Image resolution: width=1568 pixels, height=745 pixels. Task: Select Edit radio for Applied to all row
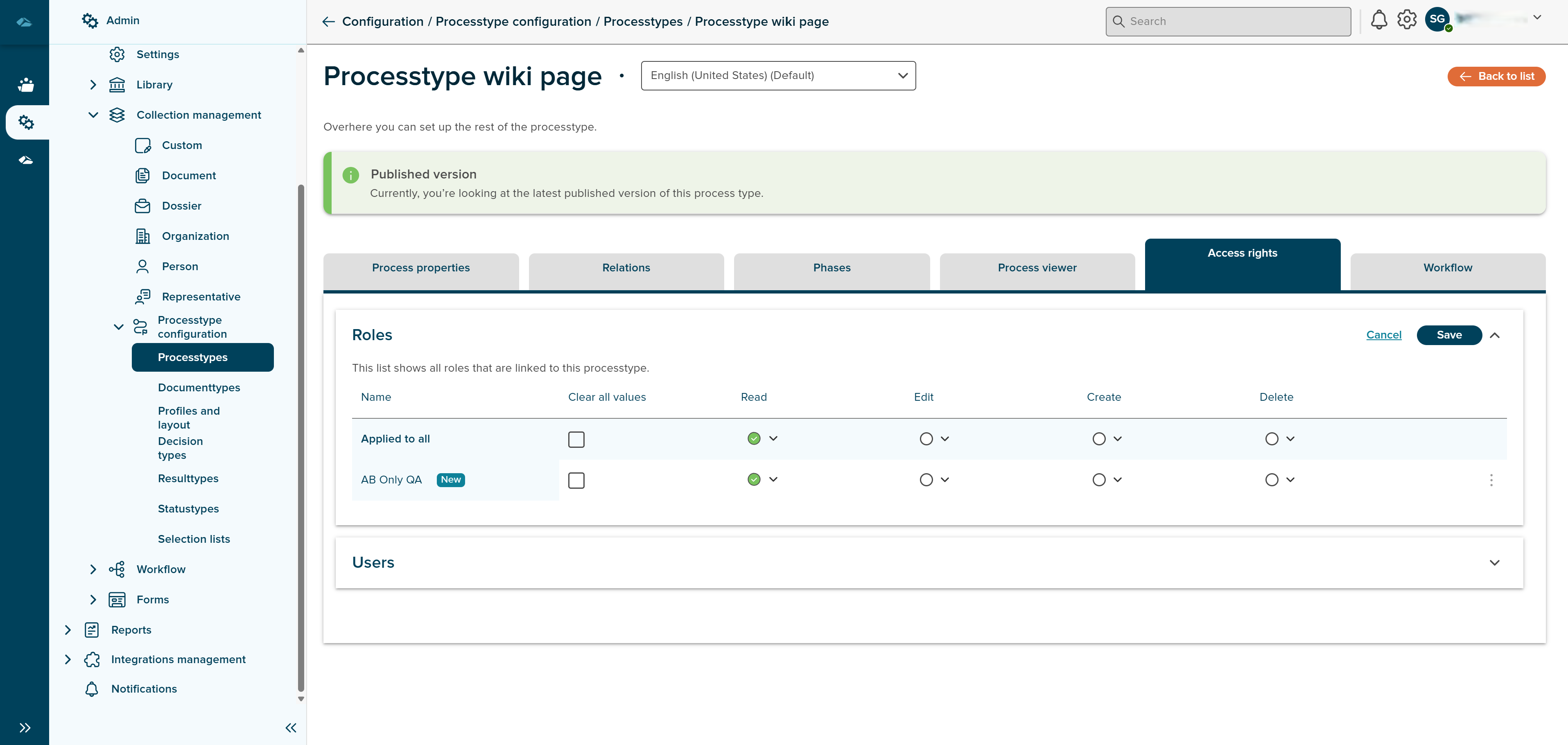pyautogui.click(x=926, y=439)
